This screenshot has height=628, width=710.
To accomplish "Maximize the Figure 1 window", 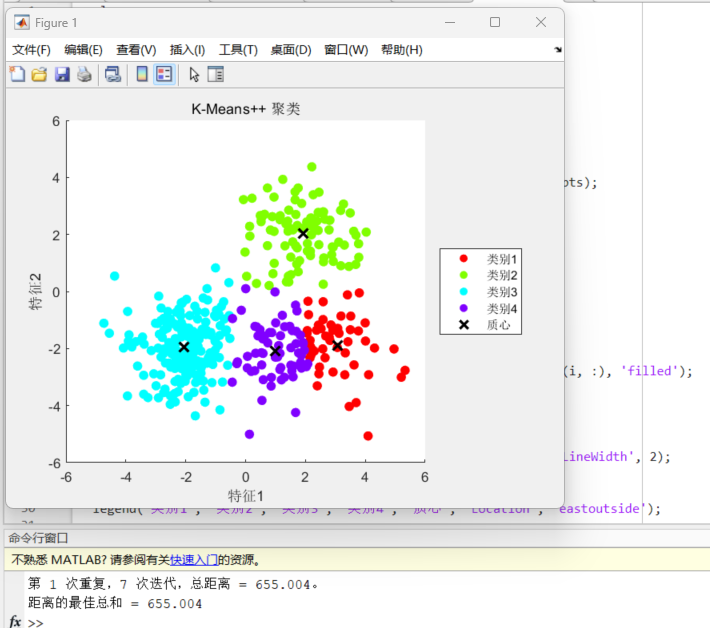I will 494,22.
